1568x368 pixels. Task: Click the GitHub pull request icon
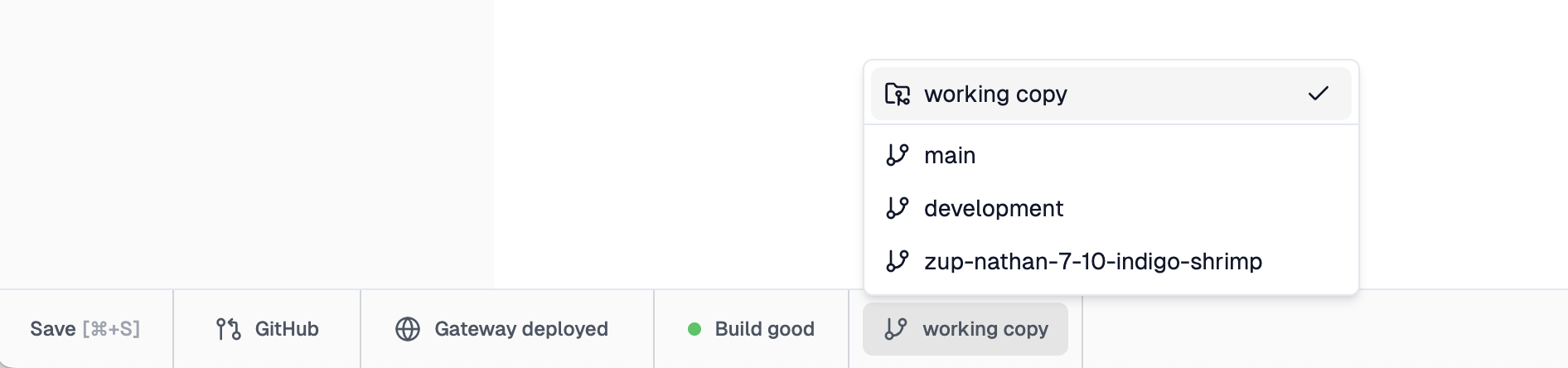[228, 329]
